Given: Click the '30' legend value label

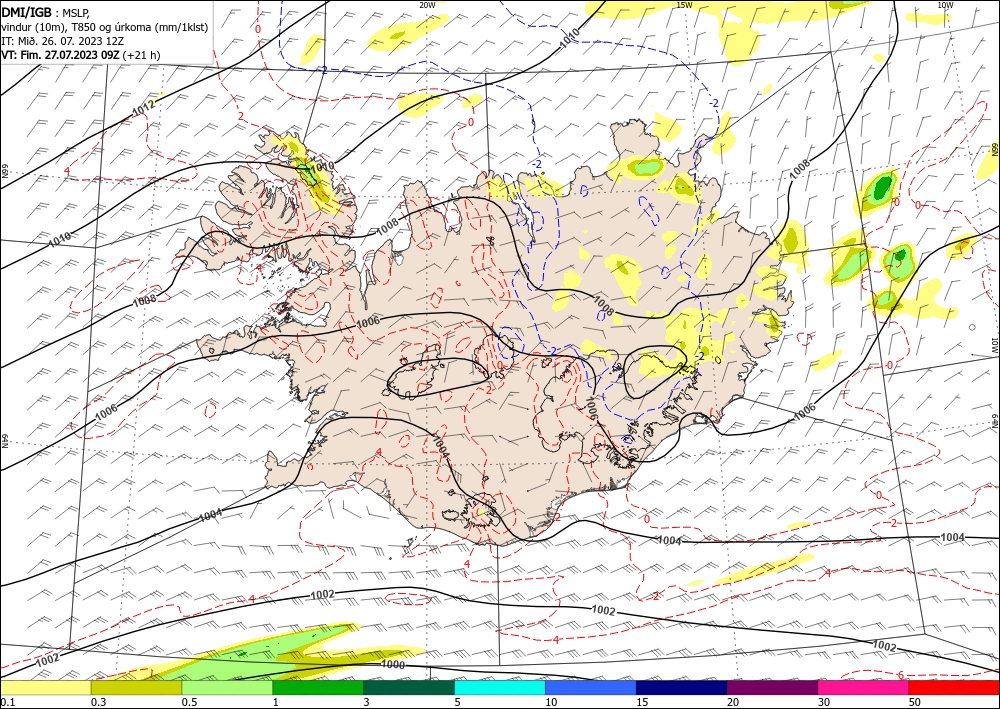Looking at the screenshot, I should pos(824,702).
